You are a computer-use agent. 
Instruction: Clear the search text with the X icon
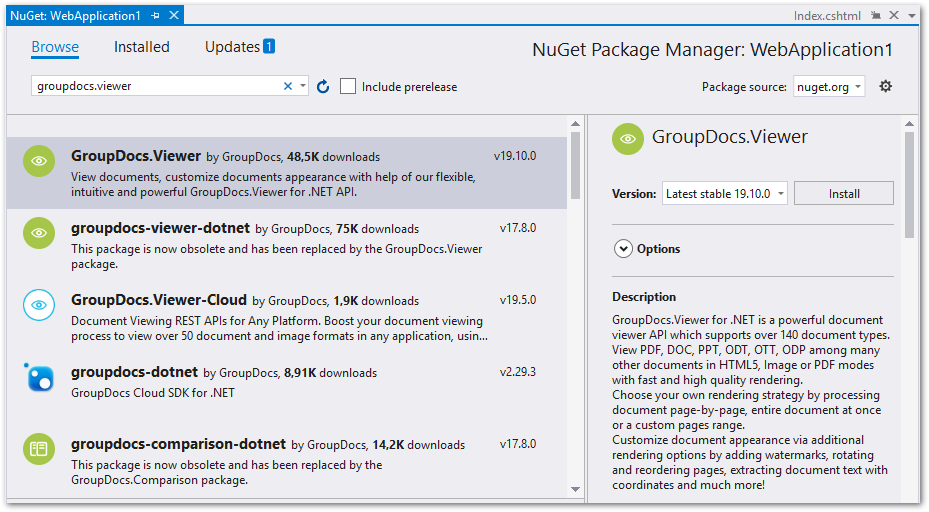pos(288,87)
